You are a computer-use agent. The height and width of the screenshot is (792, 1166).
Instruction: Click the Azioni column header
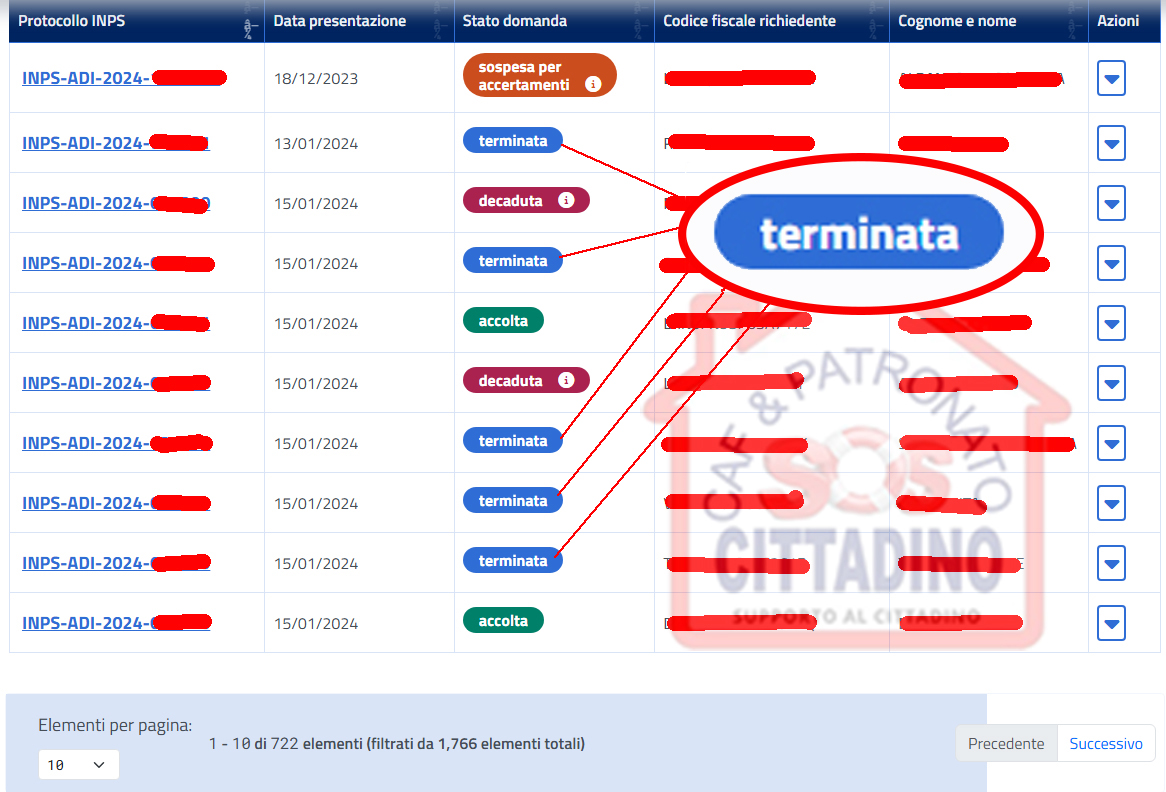click(1118, 21)
